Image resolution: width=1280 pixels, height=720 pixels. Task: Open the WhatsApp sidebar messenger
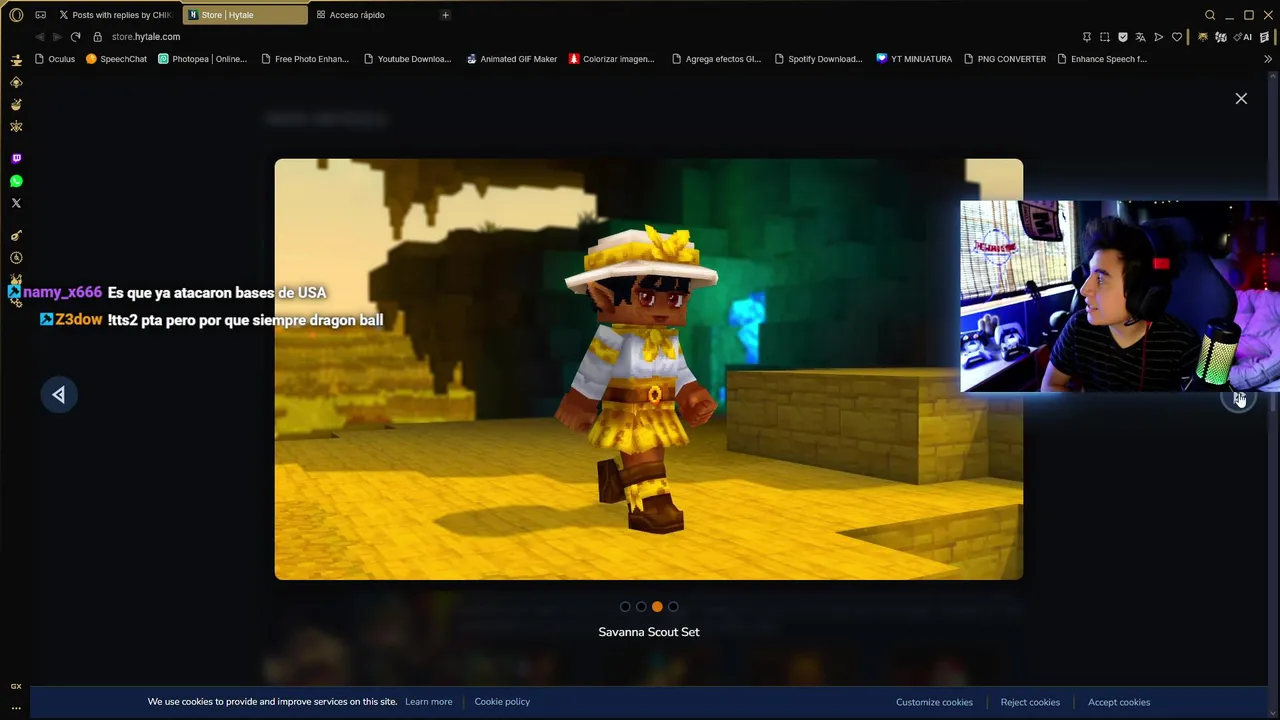coord(16,181)
